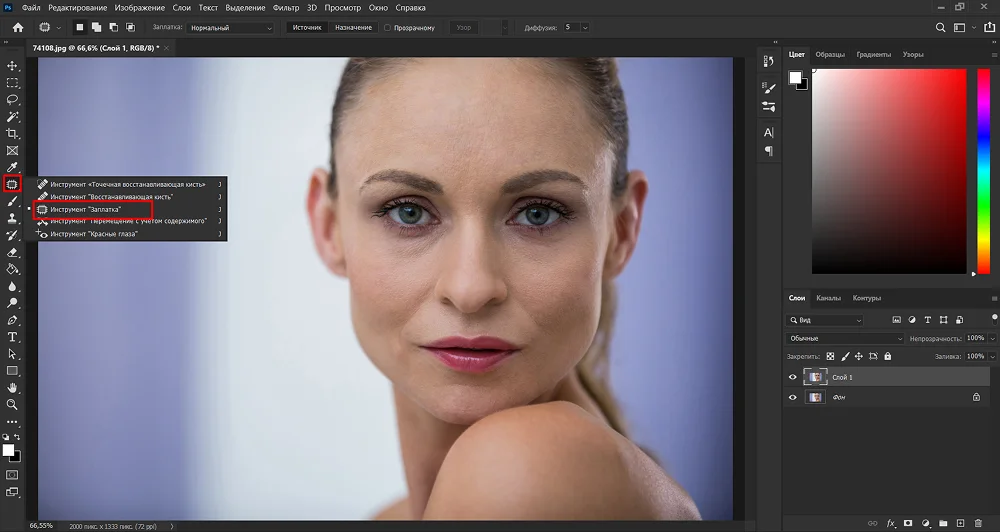Toggle lock image pixels brush icon
The width and height of the screenshot is (1000, 532).
pos(845,357)
